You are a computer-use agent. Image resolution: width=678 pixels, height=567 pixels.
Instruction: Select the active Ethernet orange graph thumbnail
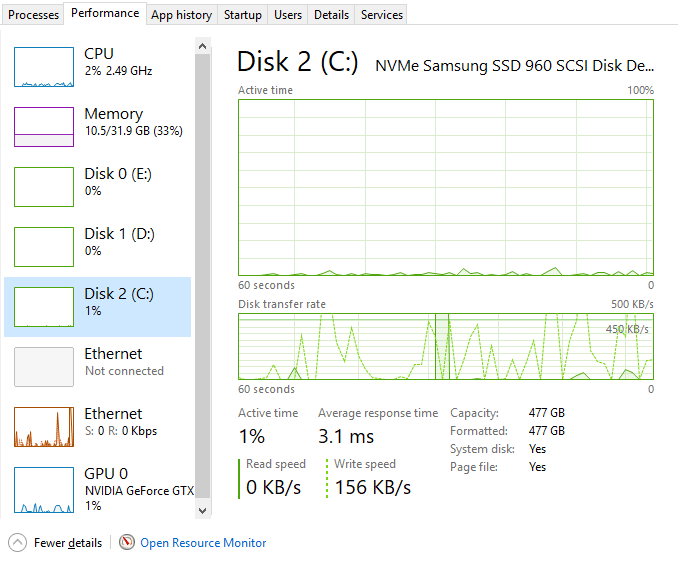(x=43, y=427)
